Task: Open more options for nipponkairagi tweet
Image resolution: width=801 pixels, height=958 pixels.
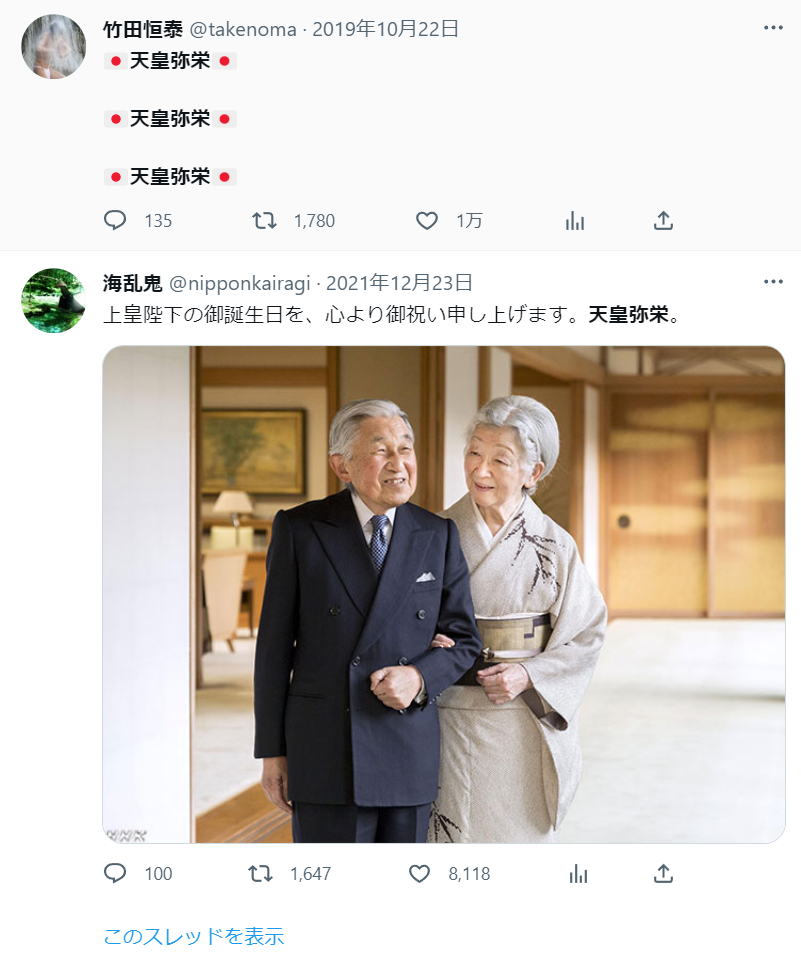Action: pyautogui.click(x=773, y=281)
